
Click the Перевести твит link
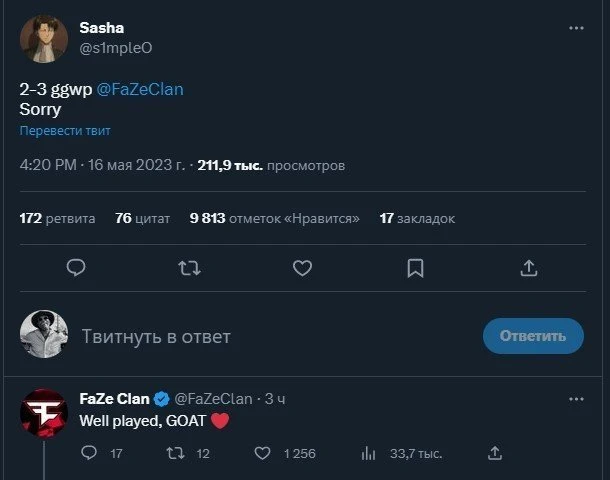tap(65, 131)
